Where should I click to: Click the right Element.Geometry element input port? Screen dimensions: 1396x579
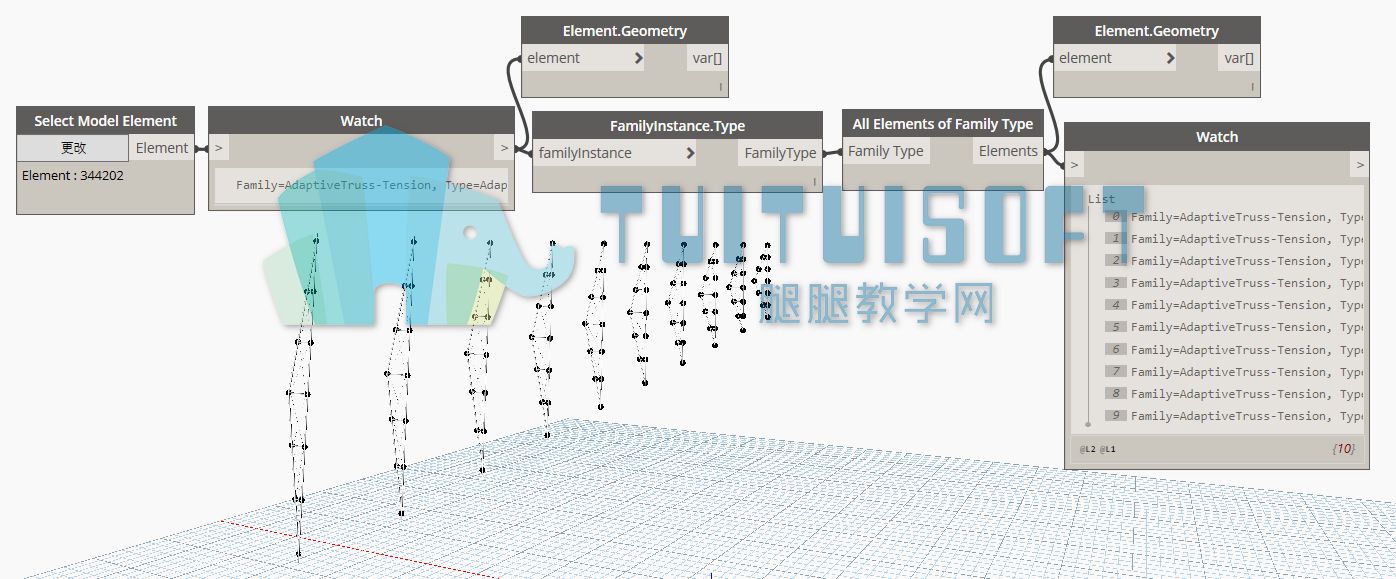click(x=1117, y=58)
